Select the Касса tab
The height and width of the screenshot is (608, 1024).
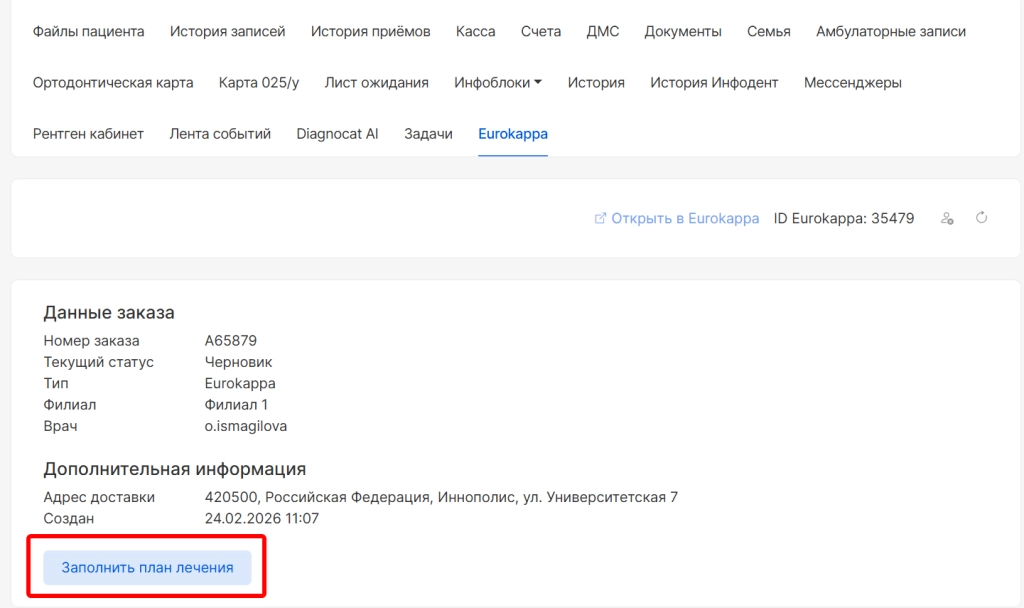475,31
